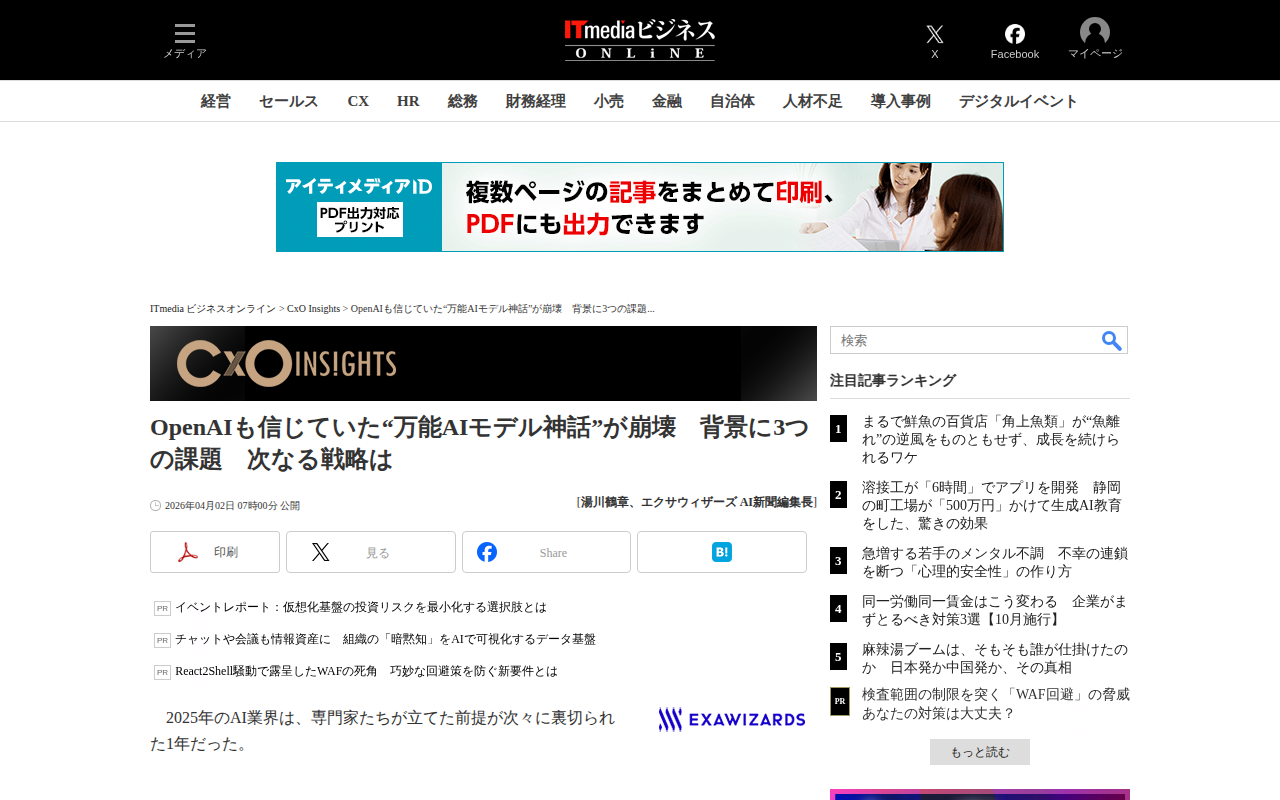The image size is (1280, 800).
Task: Select the 金融 nav tab
Action: (667, 101)
